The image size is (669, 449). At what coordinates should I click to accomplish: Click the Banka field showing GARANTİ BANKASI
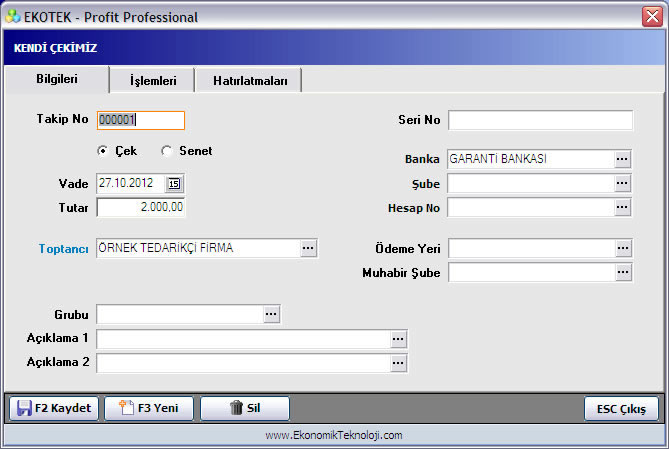[531, 159]
